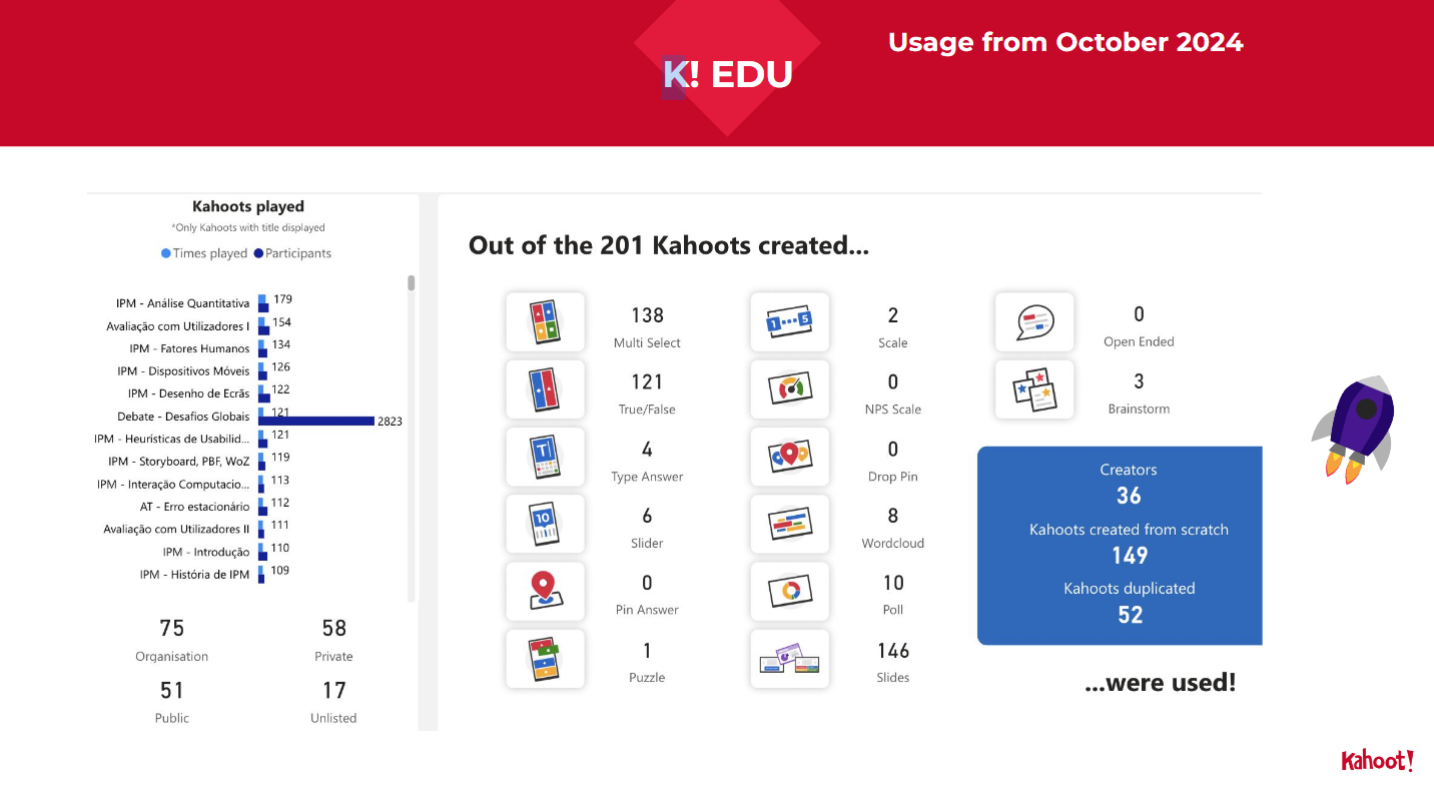Select the NPS Scale gauge icon

[x=790, y=389]
